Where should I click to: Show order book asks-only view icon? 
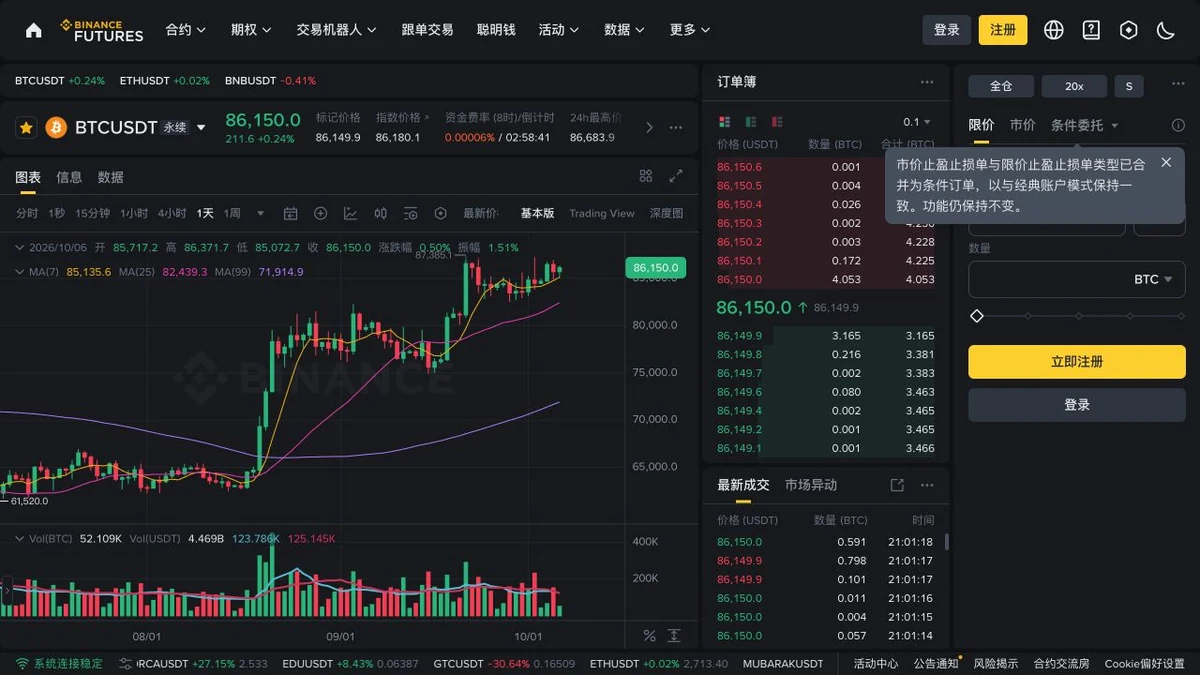[x=777, y=122]
